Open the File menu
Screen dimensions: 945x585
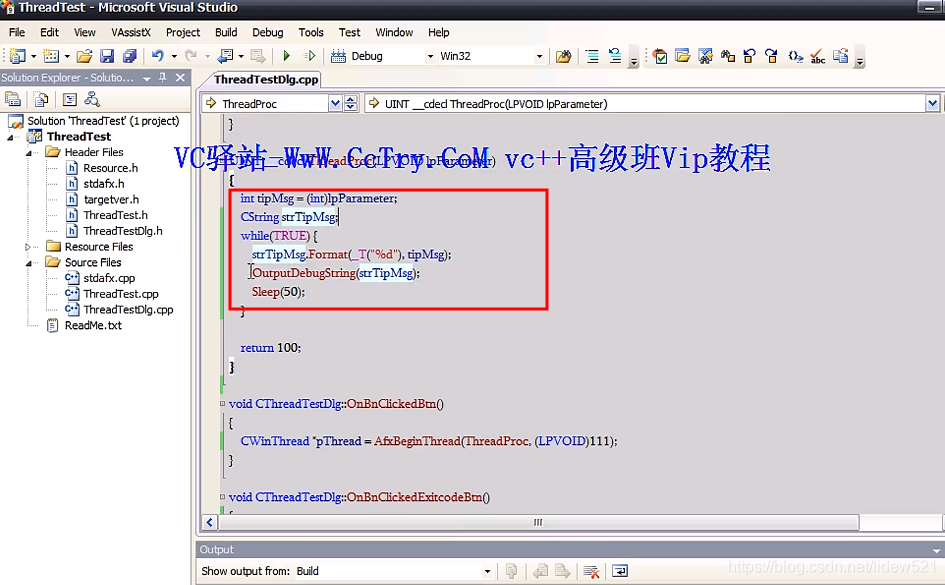[x=17, y=33]
